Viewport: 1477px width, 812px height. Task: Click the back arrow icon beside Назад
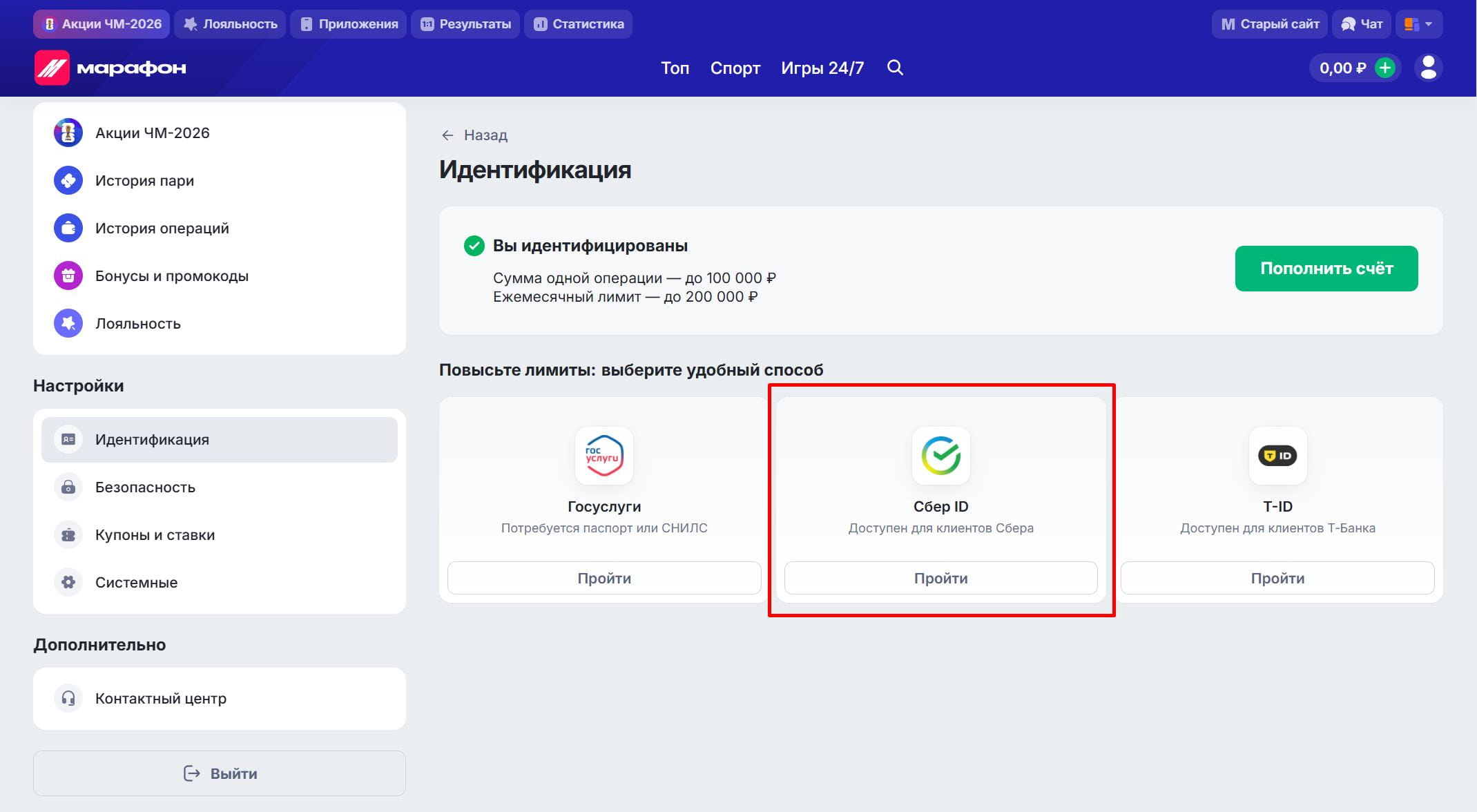pyautogui.click(x=447, y=135)
